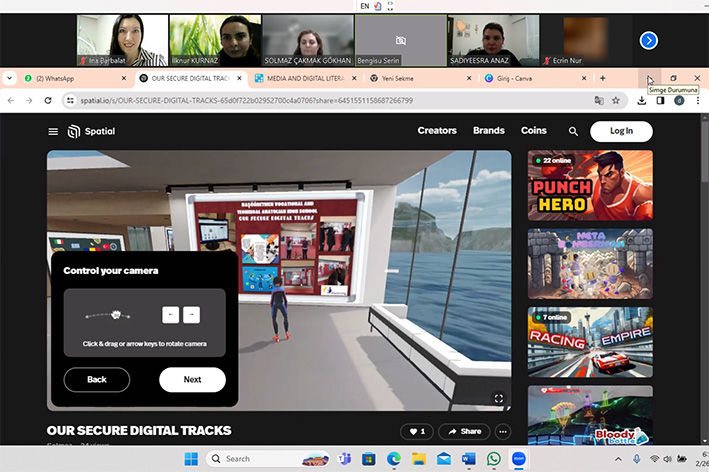Open the Chrome tab search dropdown
709x472 pixels.
[10, 78]
